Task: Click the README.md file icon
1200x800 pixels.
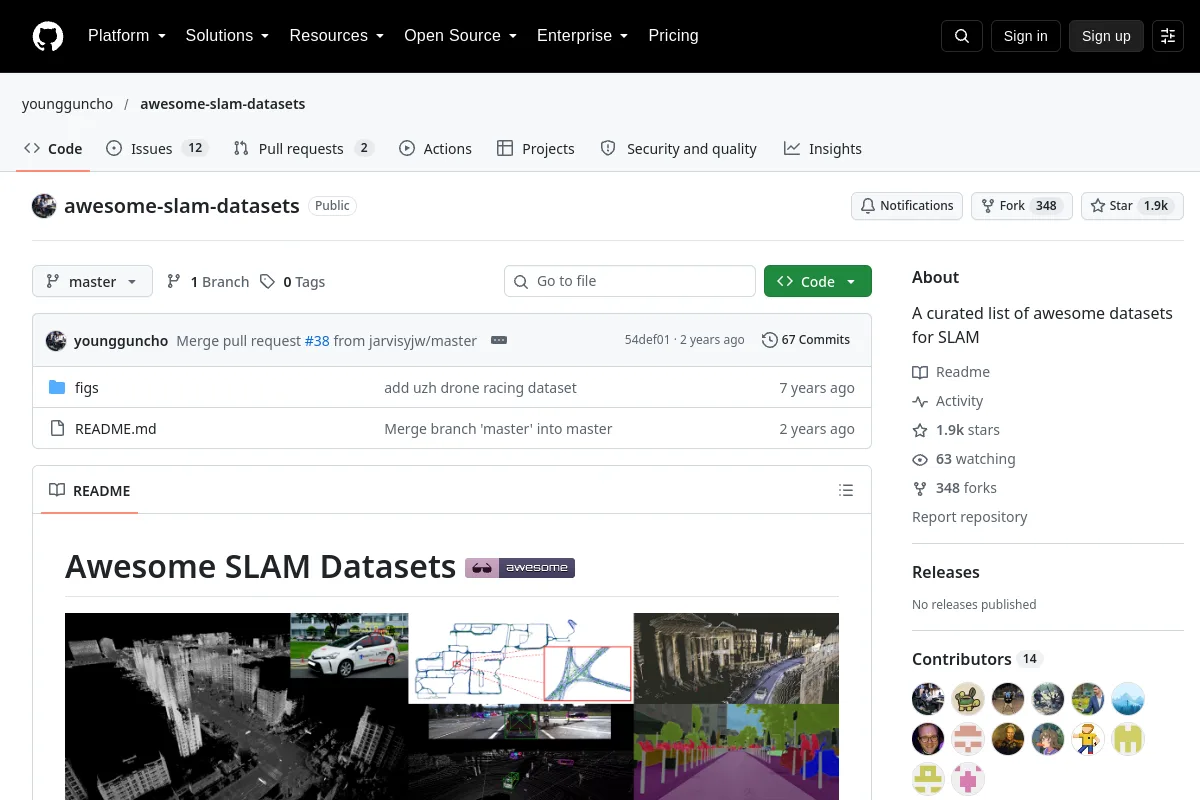Action: click(x=57, y=429)
